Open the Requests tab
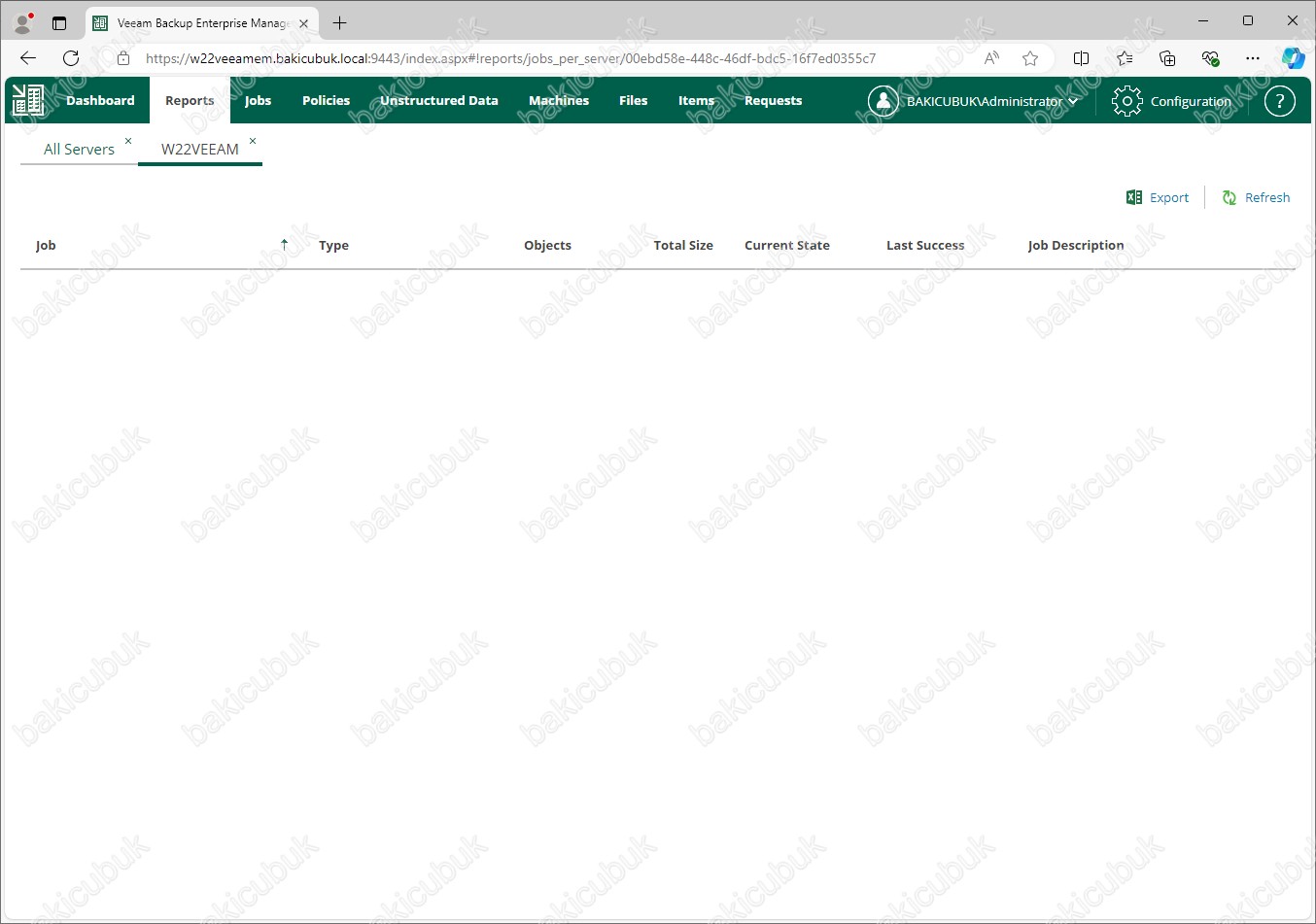Image resolution: width=1316 pixels, height=924 pixels. pos(773,100)
